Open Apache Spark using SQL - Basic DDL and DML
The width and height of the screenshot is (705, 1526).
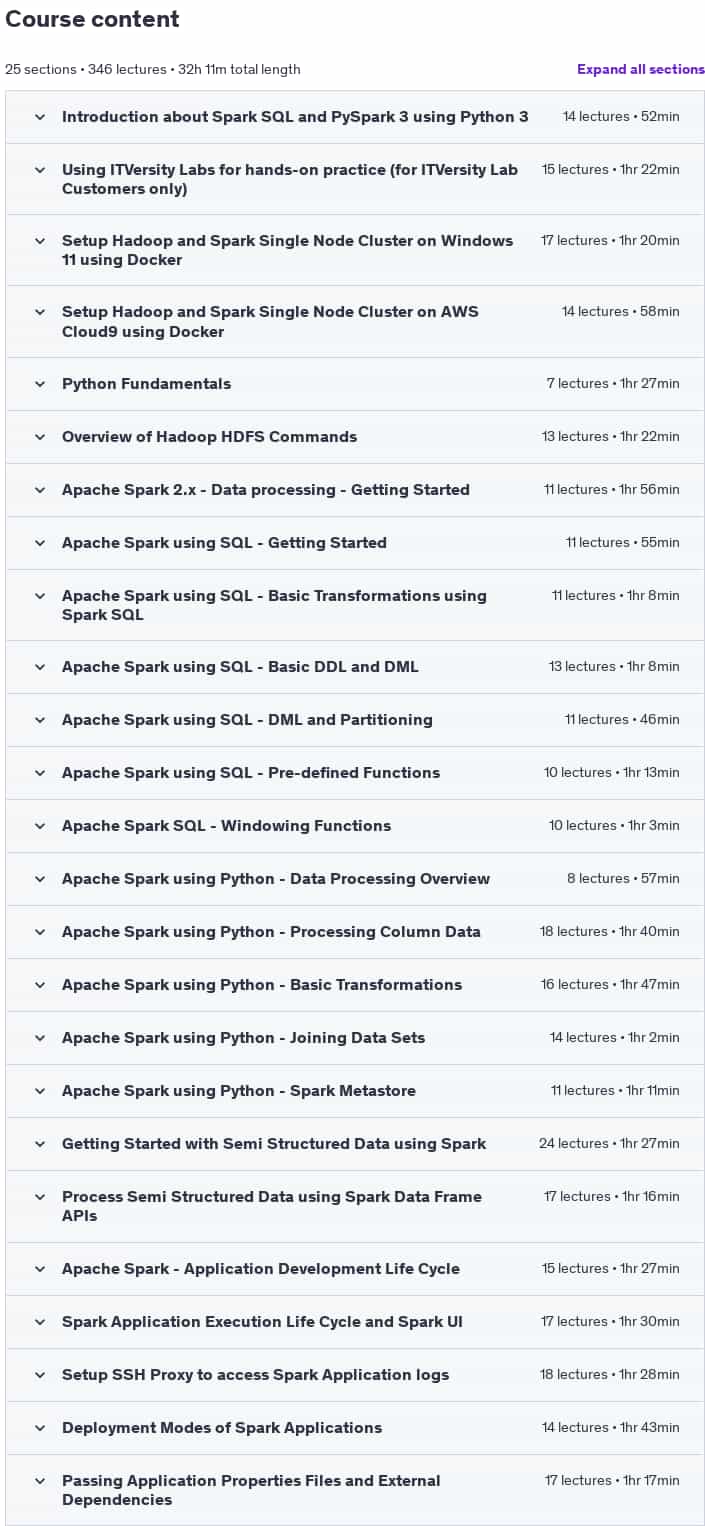point(240,667)
